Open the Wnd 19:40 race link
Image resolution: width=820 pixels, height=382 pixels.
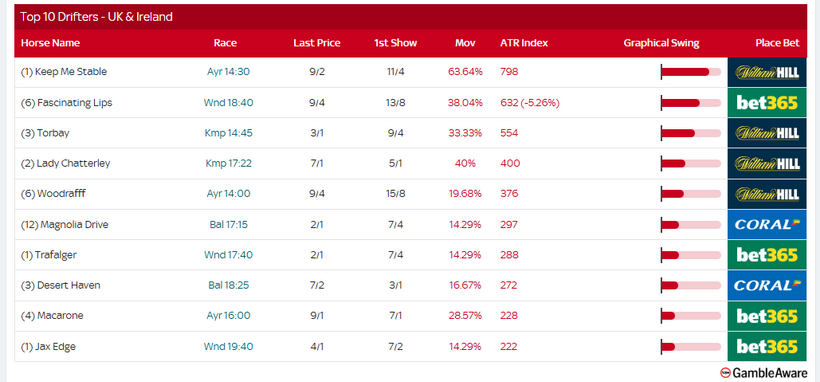pos(229,346)
